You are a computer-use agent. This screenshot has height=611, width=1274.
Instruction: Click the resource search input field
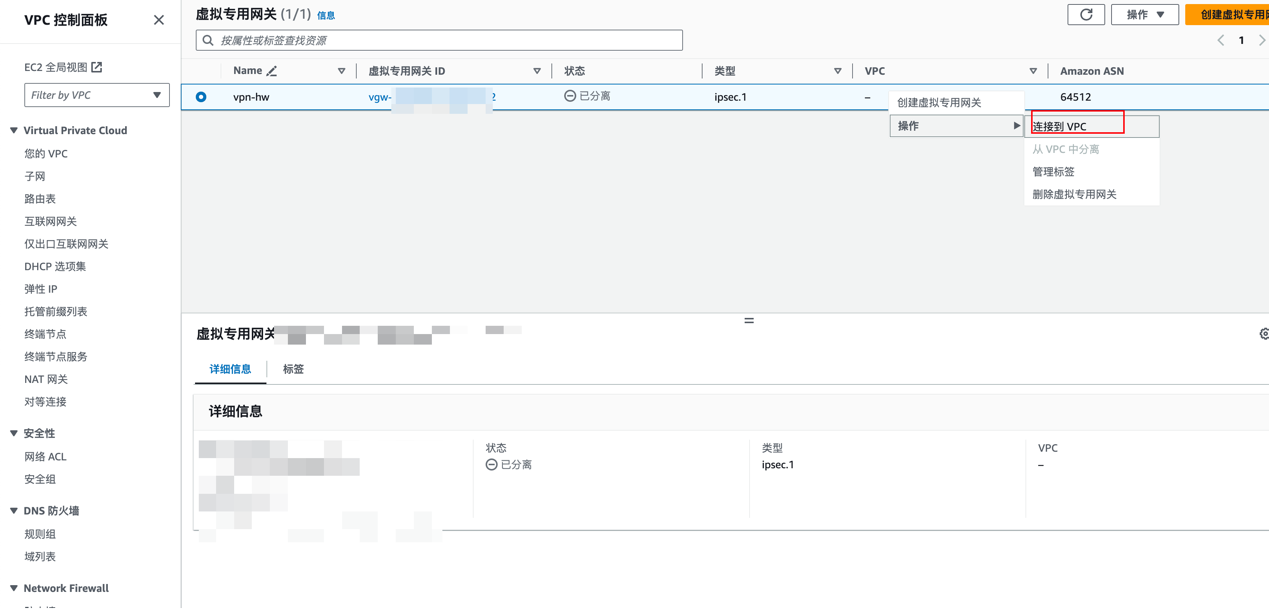pos(440,40)
